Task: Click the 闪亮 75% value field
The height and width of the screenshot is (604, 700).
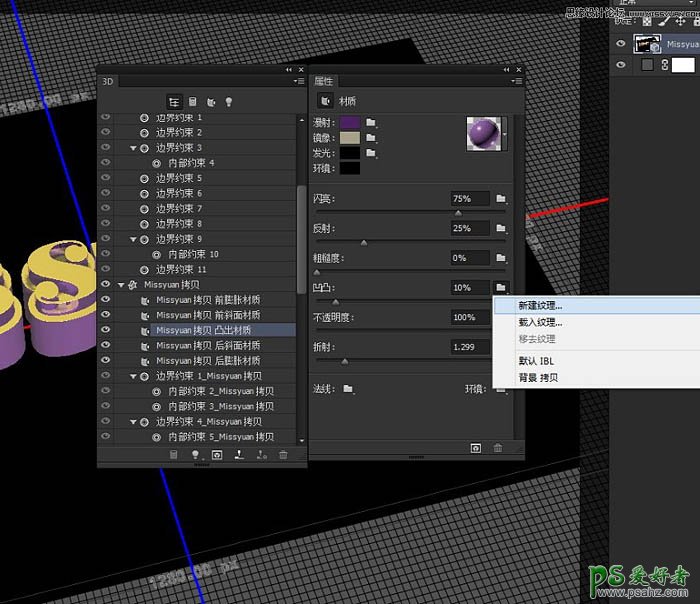Action: pyautogui.click(x=470, y=198)
